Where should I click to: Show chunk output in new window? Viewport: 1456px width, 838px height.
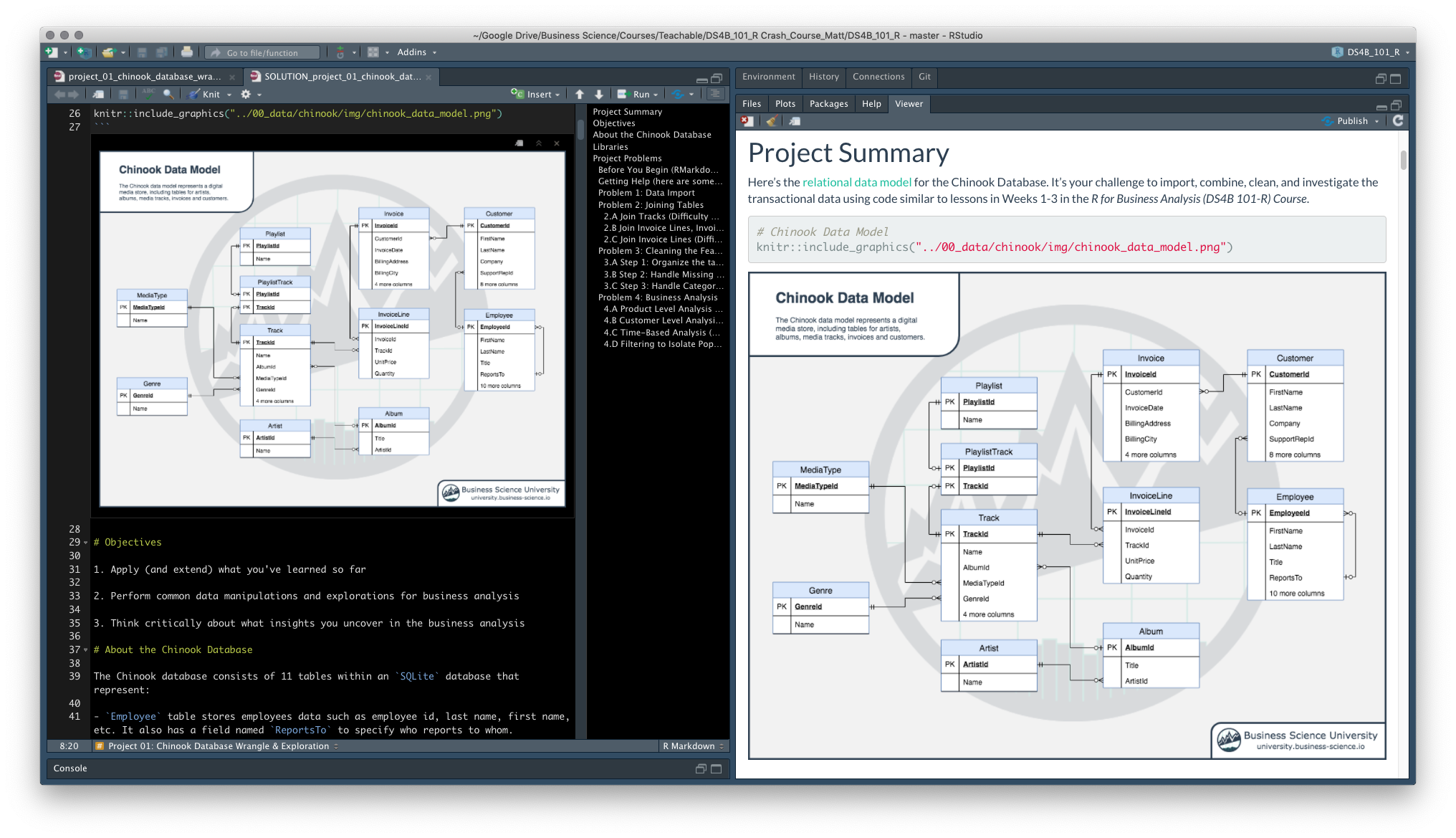(x=519, y=143)
